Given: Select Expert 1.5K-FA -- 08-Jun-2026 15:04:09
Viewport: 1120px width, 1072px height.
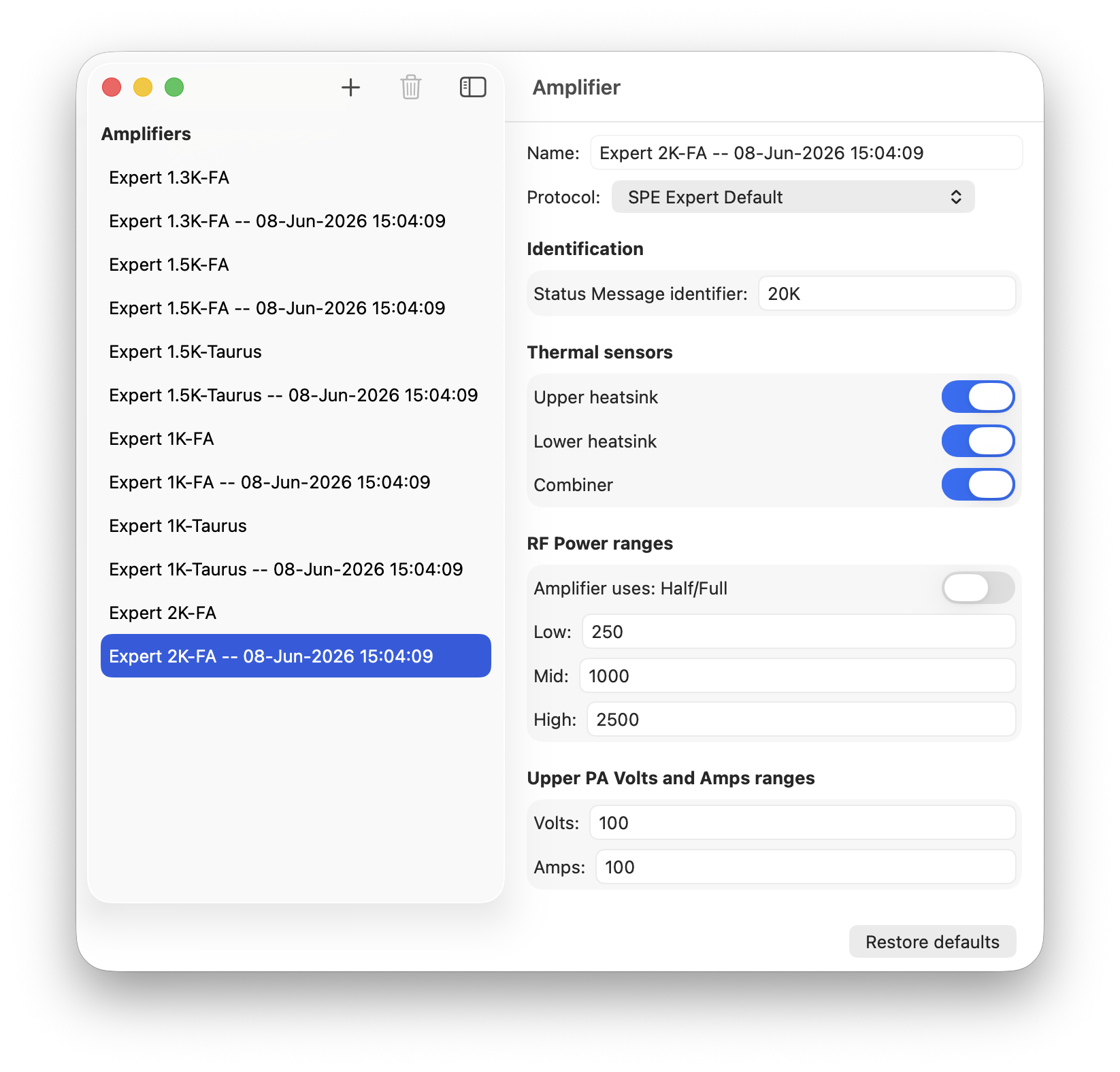Looking at the screenshot, I should (x=296, y=308).
